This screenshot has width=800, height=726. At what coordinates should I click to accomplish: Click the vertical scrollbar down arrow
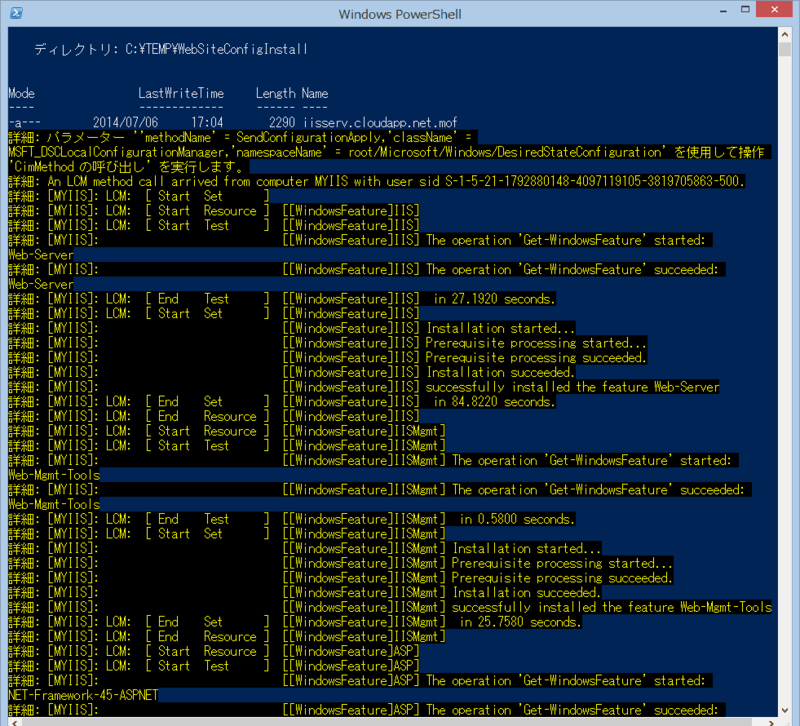click(x=785, y=710)
